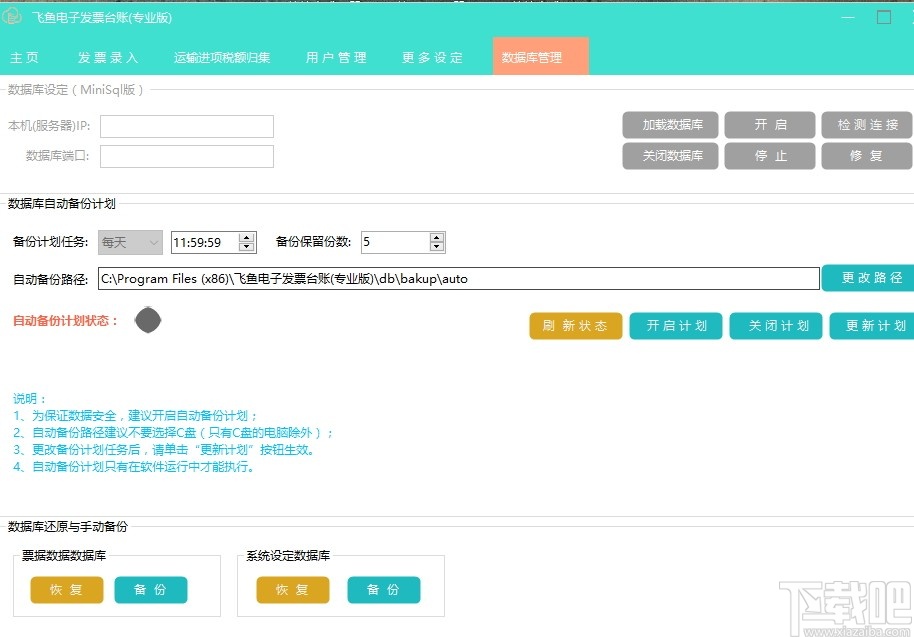Open 更多设定 tab
Screen dimensions: 914x637
[x=433, y=57]
